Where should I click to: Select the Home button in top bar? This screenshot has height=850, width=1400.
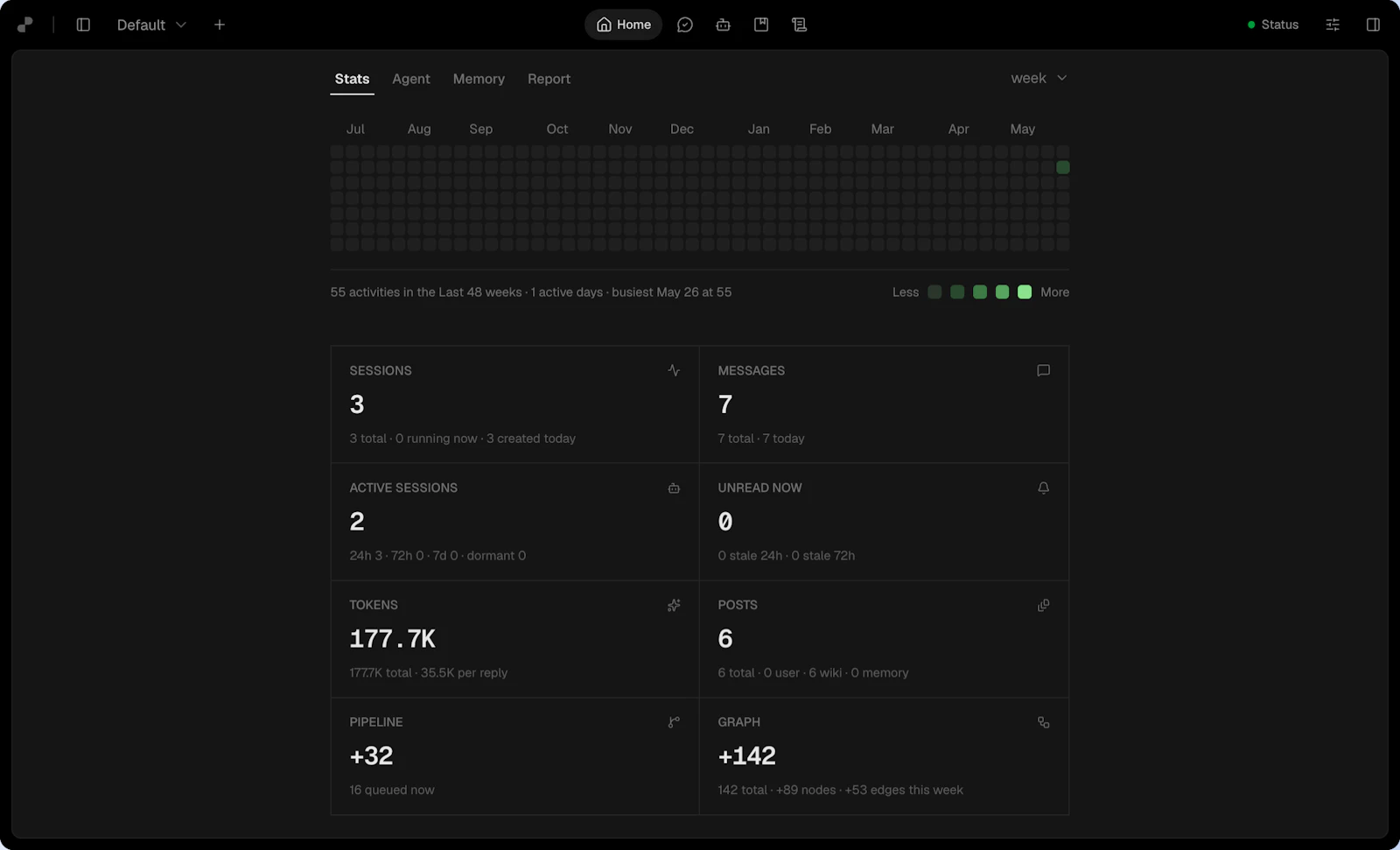tap(623, 25)
